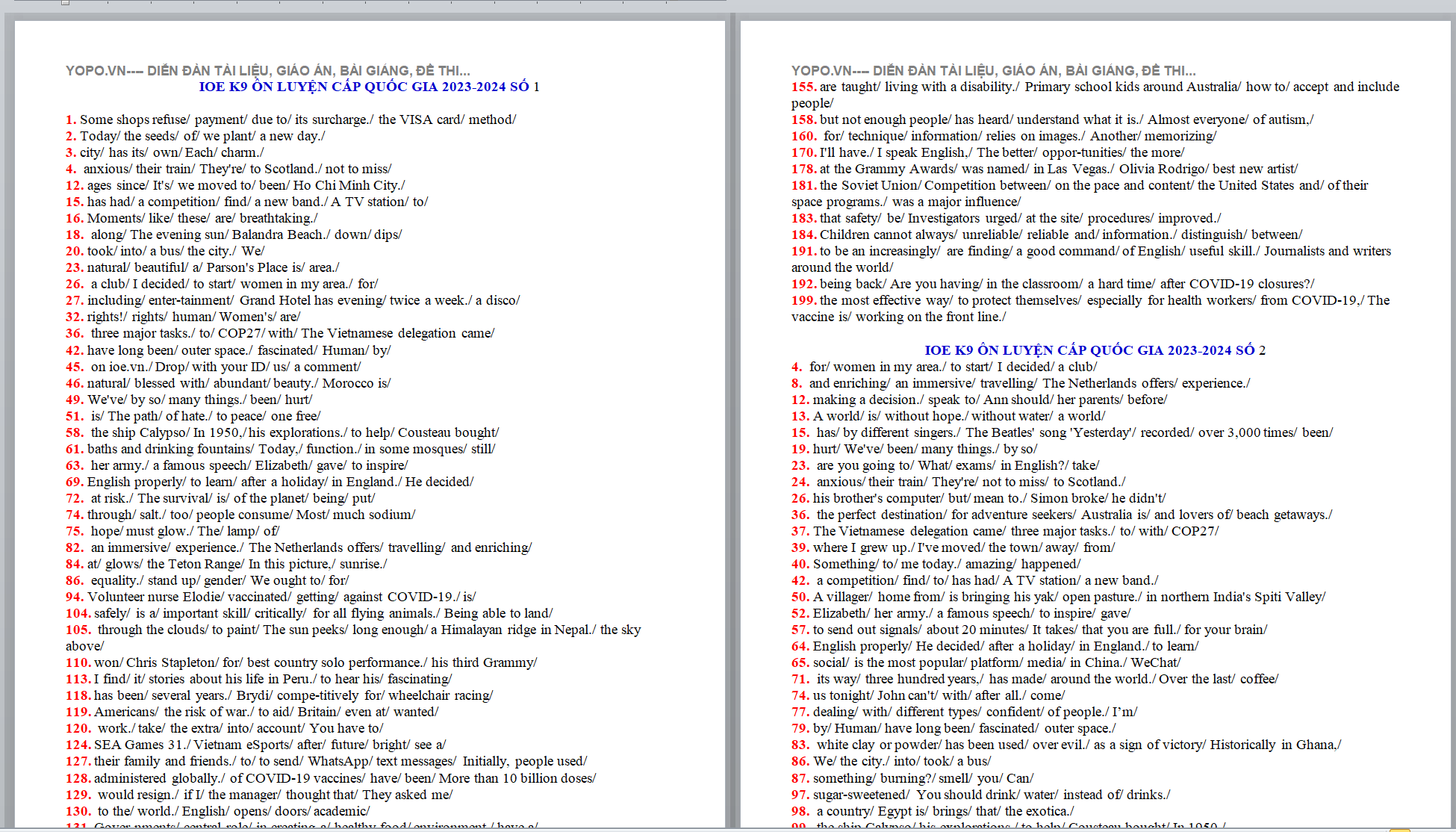The image size is (1456, 832).
Task: Click line 45 'on ioe.vn./ Drop/ with your ID/'
Action: point(214,367)
